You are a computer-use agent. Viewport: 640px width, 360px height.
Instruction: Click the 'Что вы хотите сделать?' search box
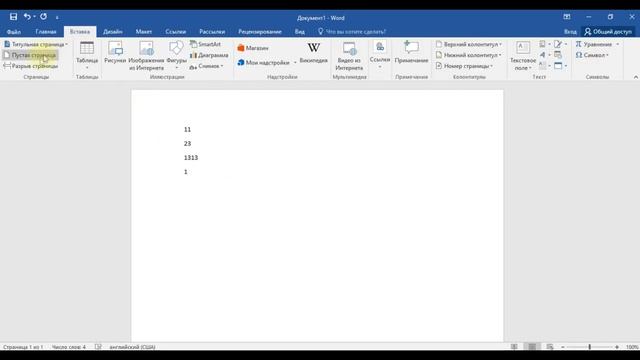click(352, 31)
